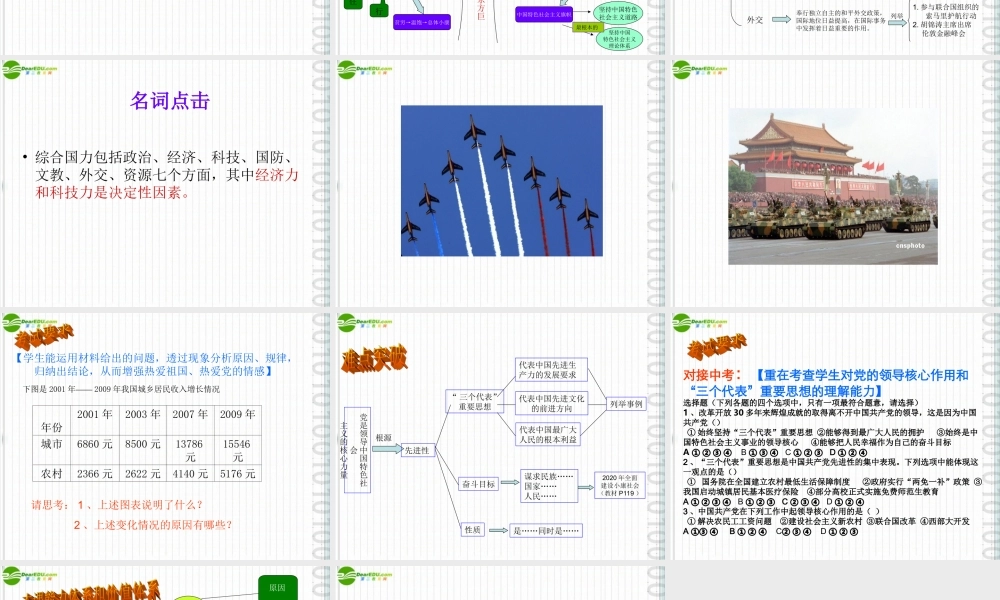Click question 2、上述变化情况的原因有哪些？
Image resolution: width=1000 pixels, height=600 pixels.
click(x=152, y=525)
